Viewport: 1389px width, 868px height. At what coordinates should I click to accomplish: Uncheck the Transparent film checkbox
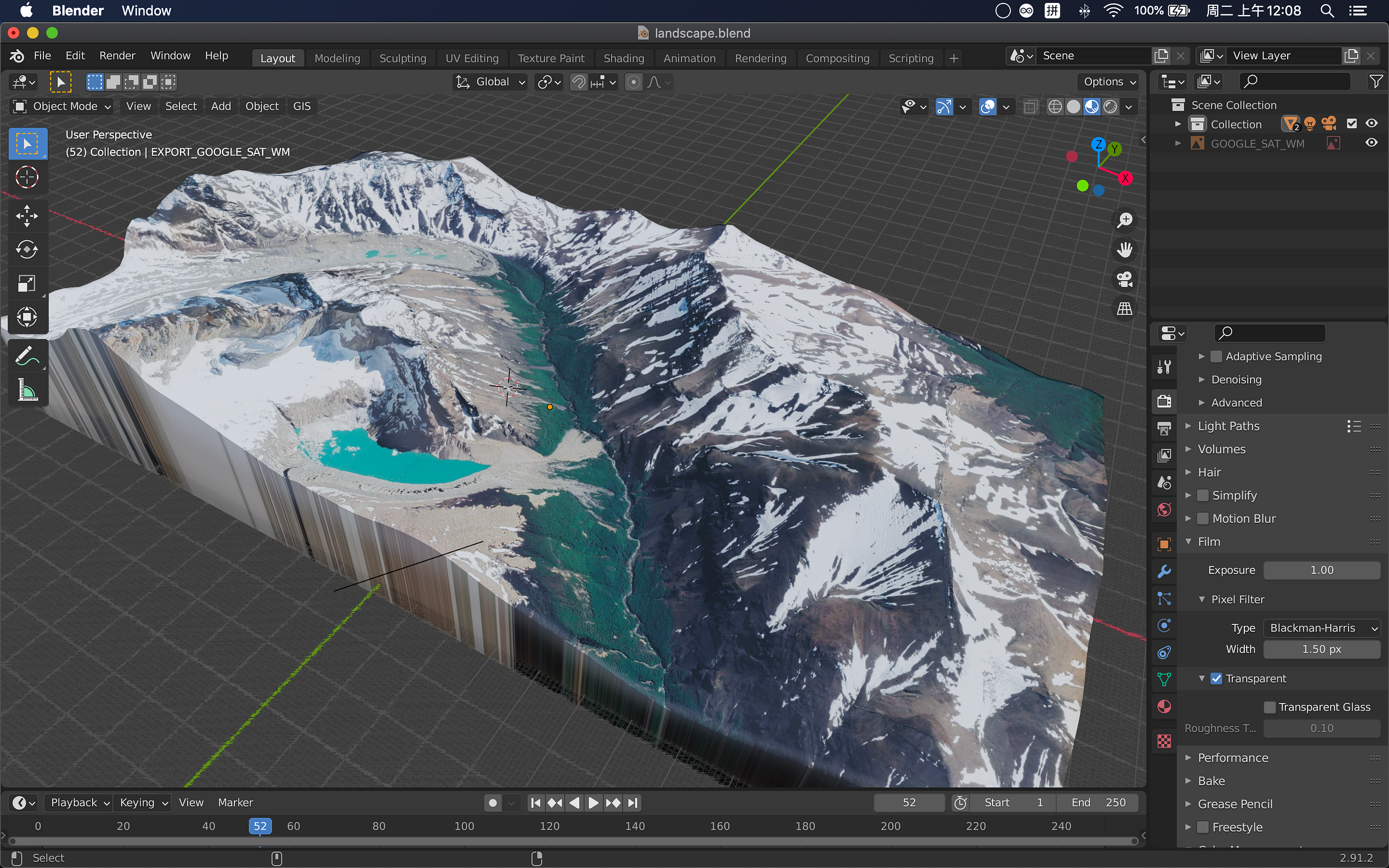(1217, 678)
